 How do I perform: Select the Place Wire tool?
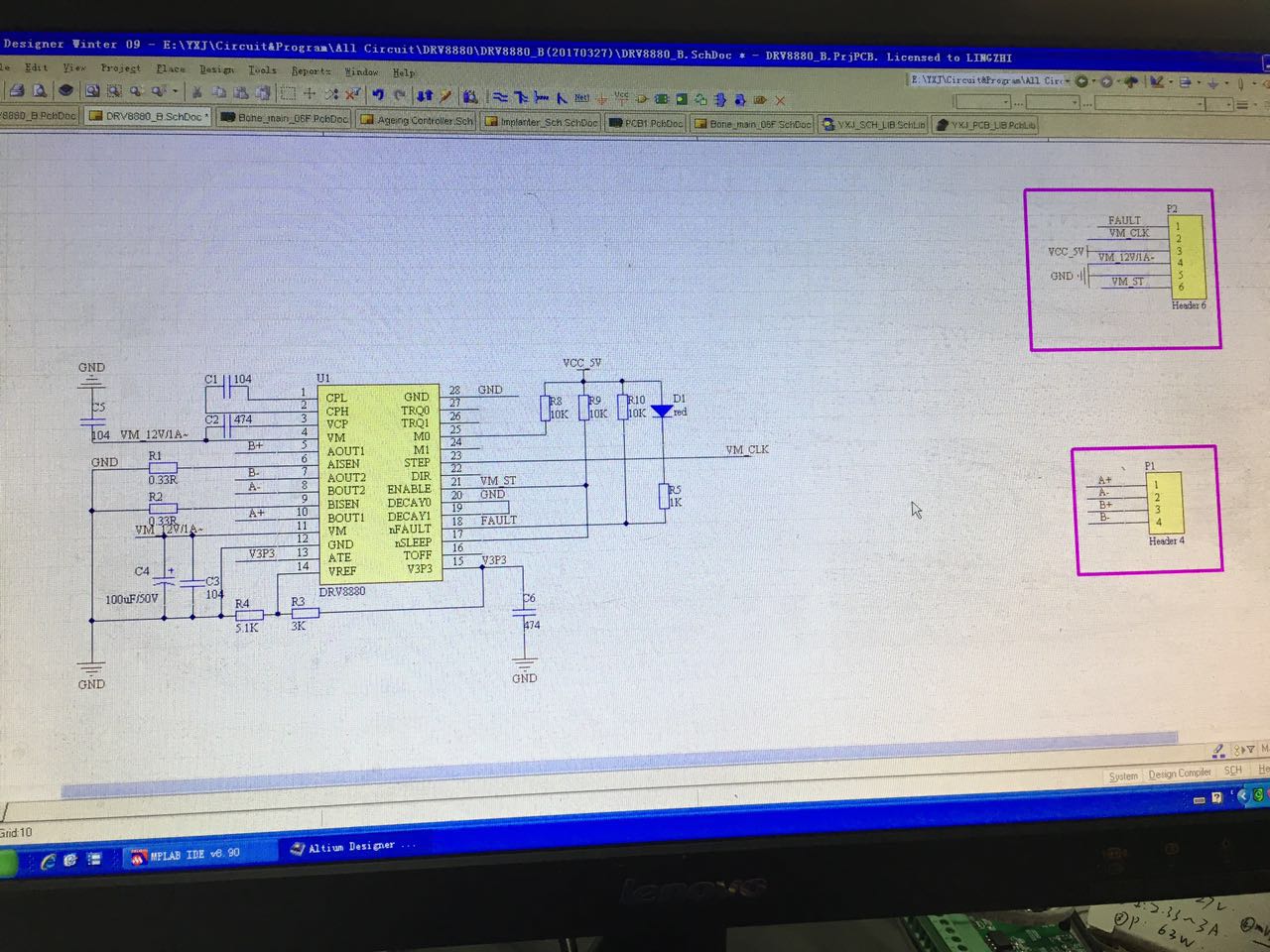500,96
